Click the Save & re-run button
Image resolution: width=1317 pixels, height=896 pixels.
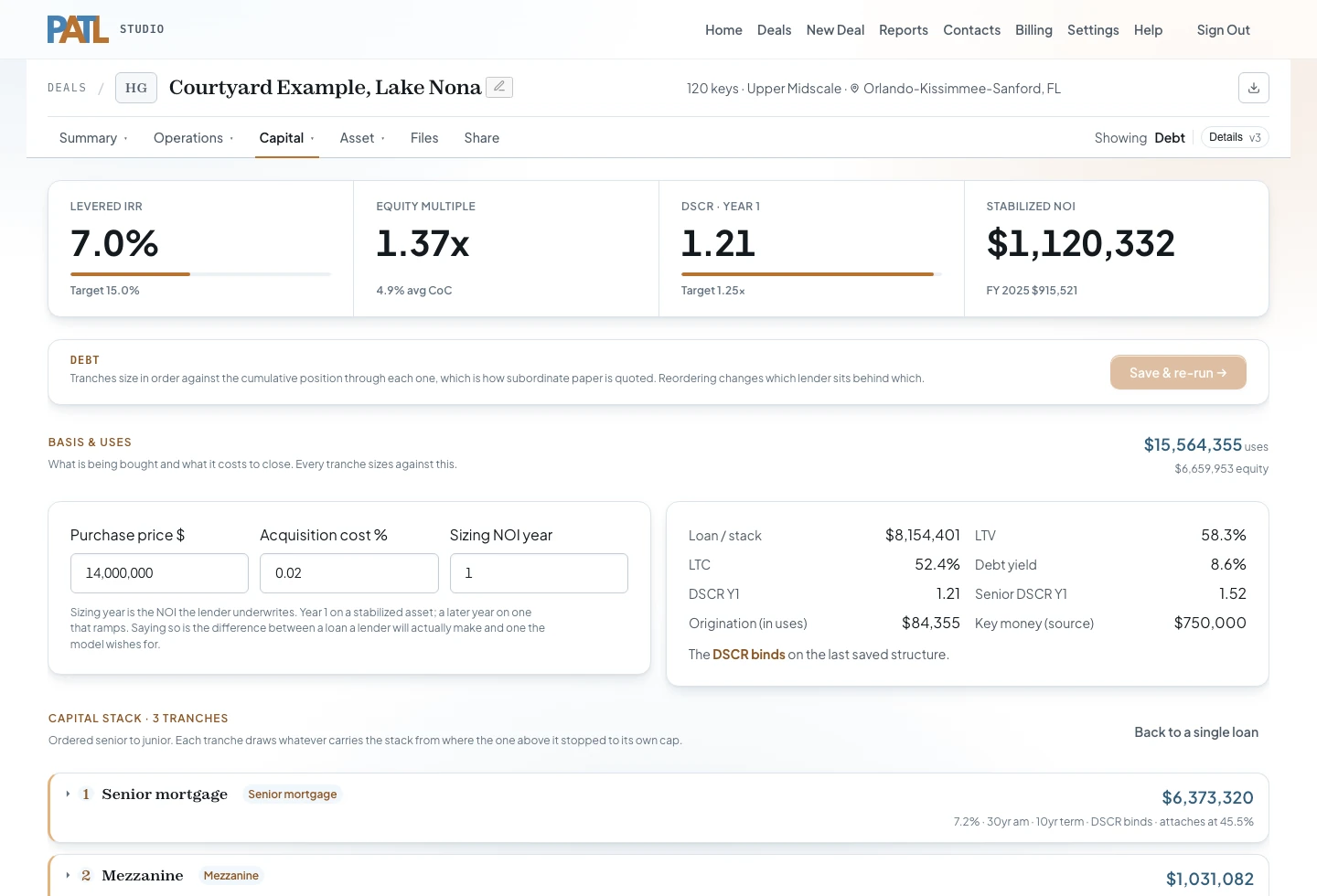tap(1178, 372)
